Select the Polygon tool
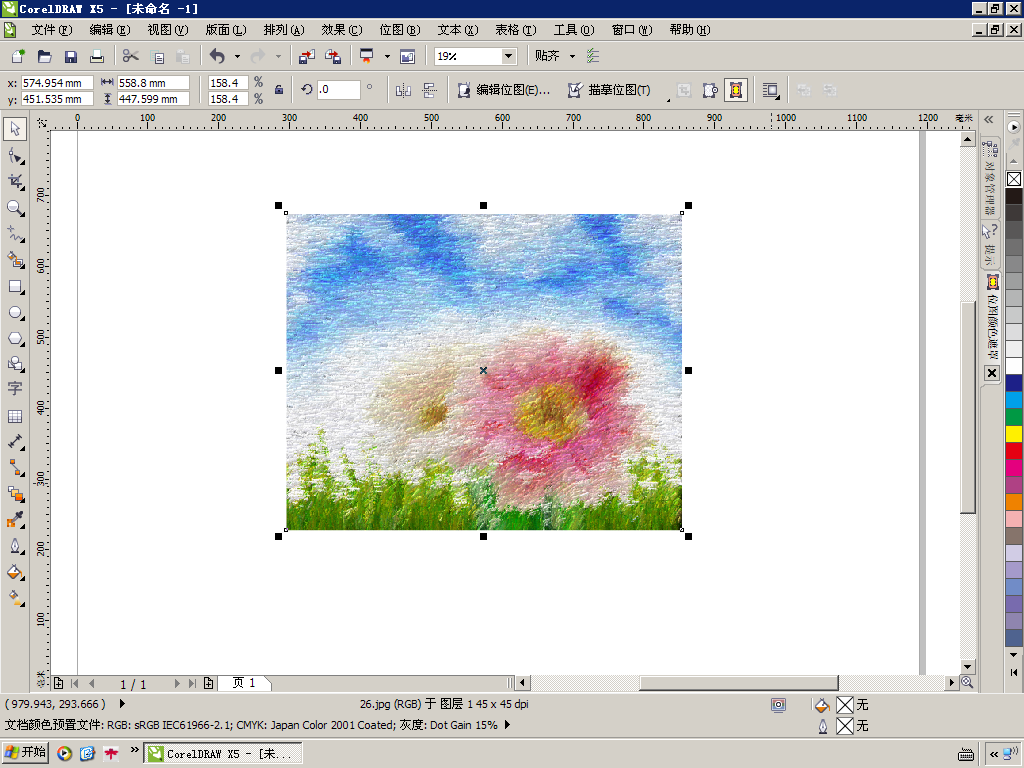The height and width of the screenshot is (768, 1024). (x=15, y=338)
